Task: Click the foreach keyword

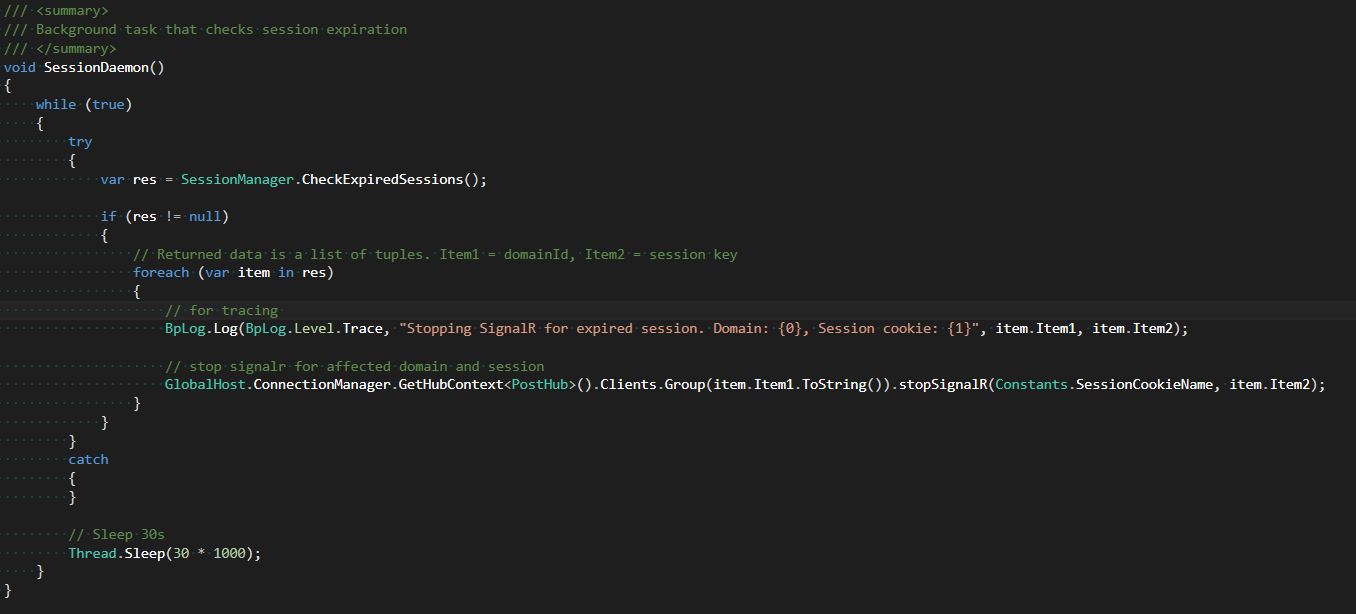Action: (x=161, y=272)
